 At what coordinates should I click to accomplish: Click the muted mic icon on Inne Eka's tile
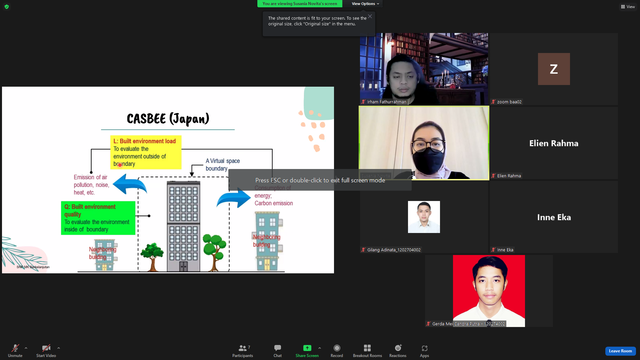(493, 250)
